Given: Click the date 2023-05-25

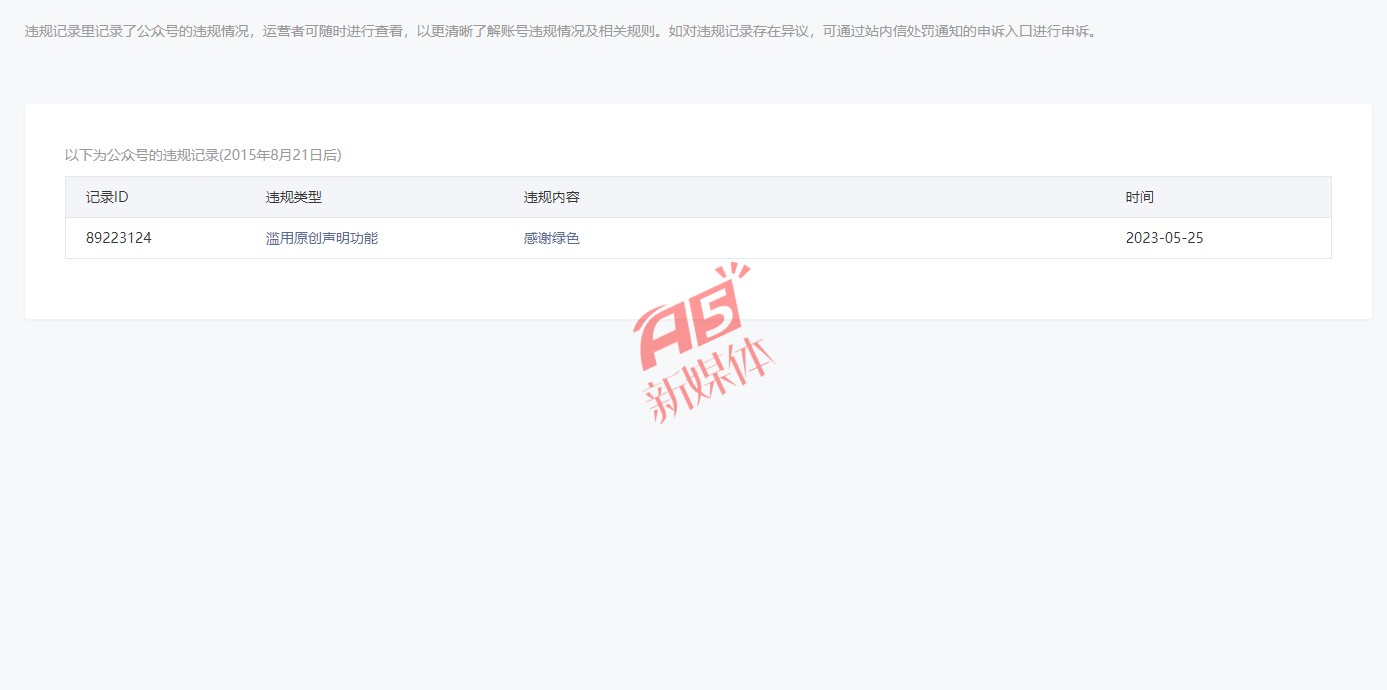Looking at the screenshot, I should click(x=1164, y=238).
